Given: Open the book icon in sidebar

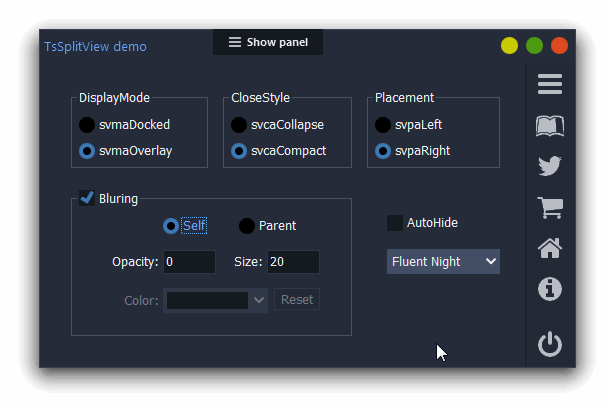Looking at the screenshot, I should pos(549,126).
